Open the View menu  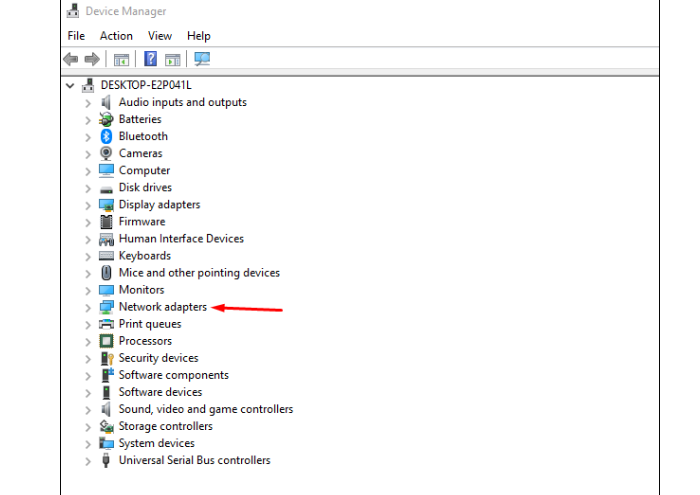[x=160, y=36]
